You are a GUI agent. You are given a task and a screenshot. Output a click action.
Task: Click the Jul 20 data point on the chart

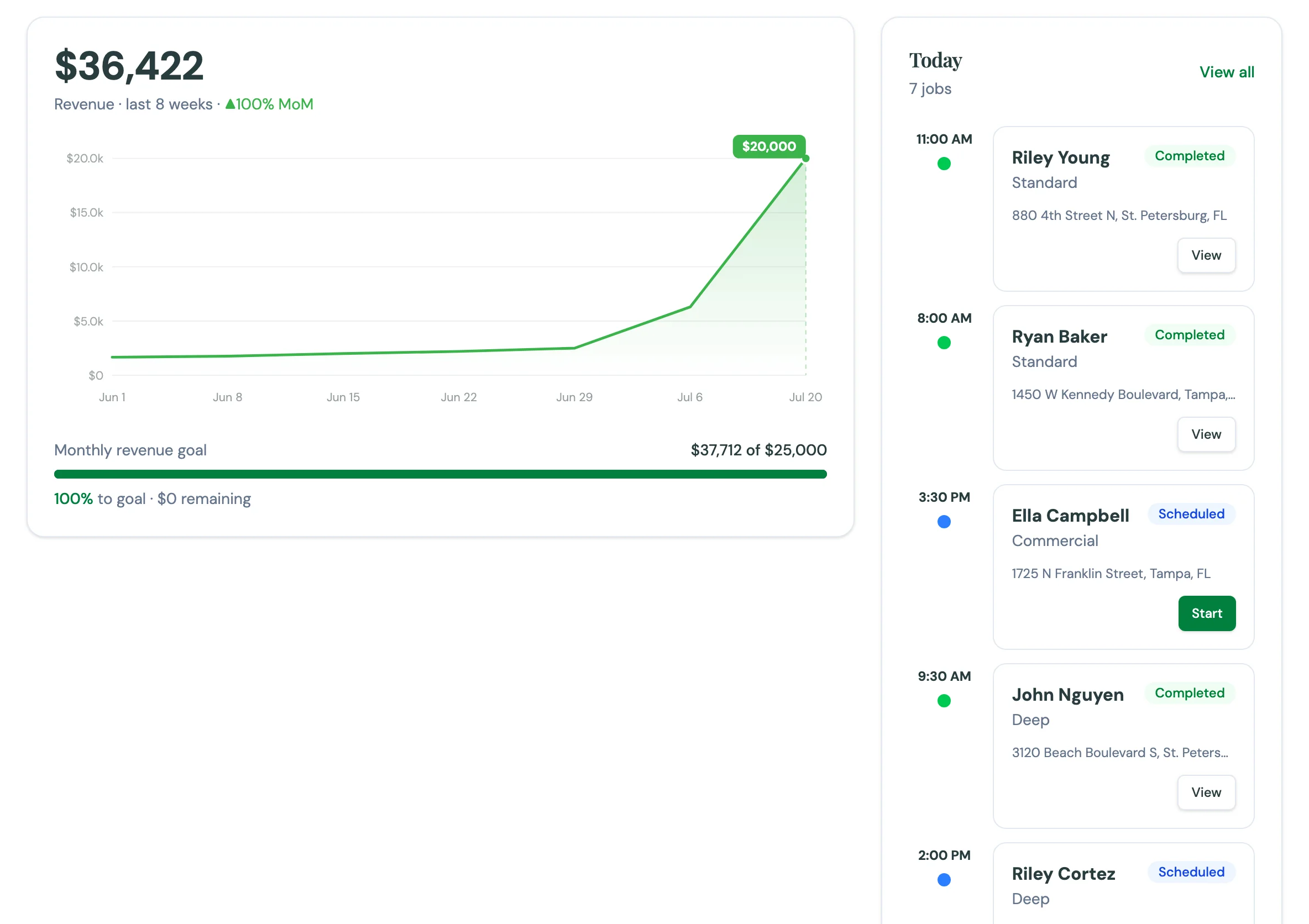point(805,159)
